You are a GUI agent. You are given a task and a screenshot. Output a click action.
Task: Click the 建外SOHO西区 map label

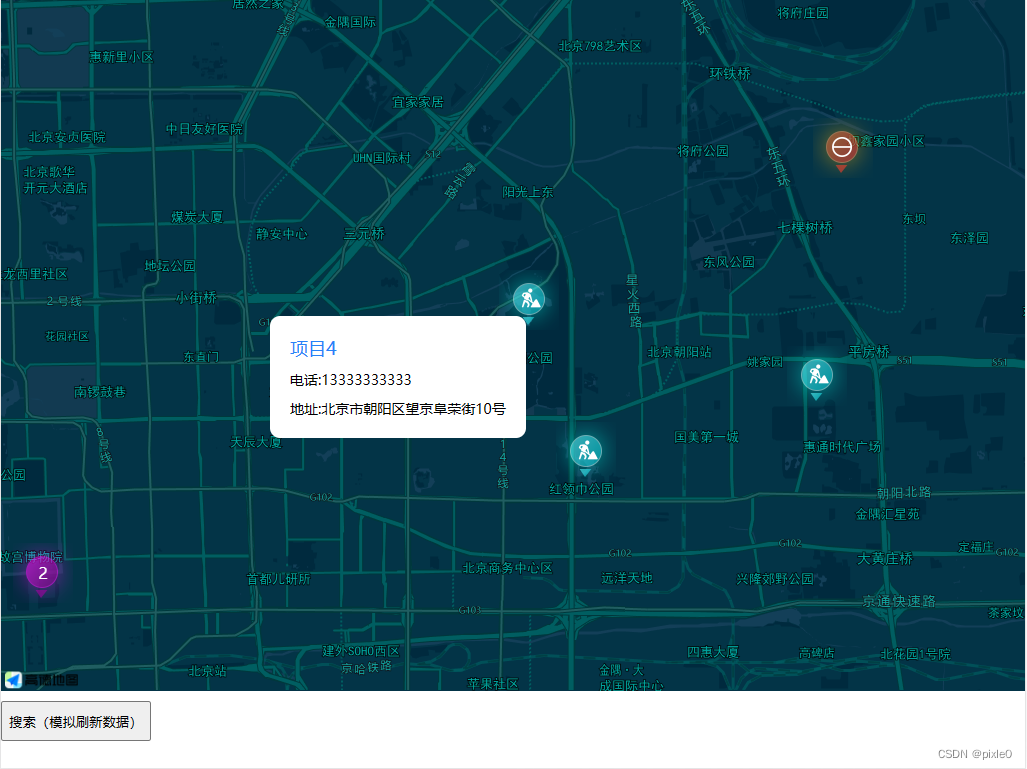tap(360, 651)
